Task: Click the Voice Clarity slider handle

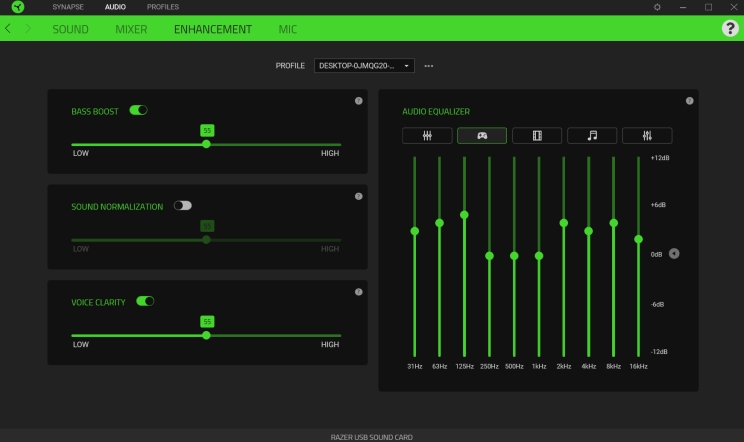Action: tap(206, 335)
